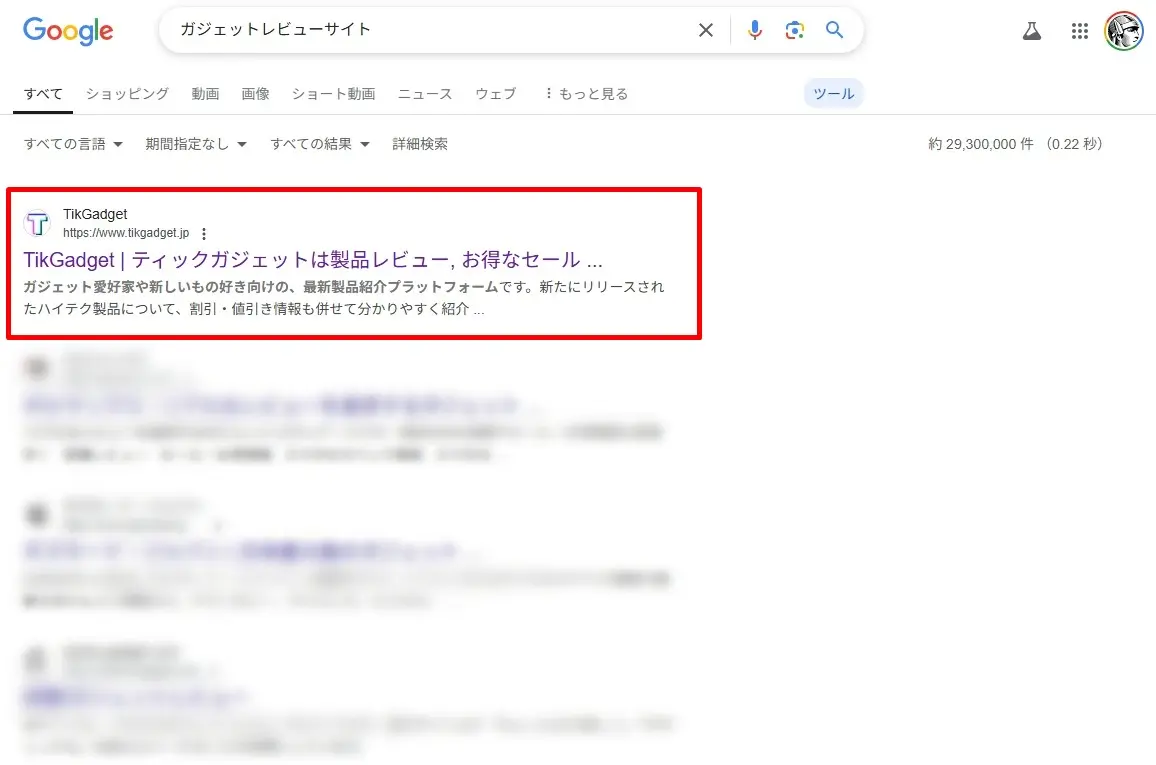Image resolution: width=1156 pixels, height=765 pixels.
Task: Switch to the 画像 images tab
Action: pyautogui.click(x=255, y=94)
